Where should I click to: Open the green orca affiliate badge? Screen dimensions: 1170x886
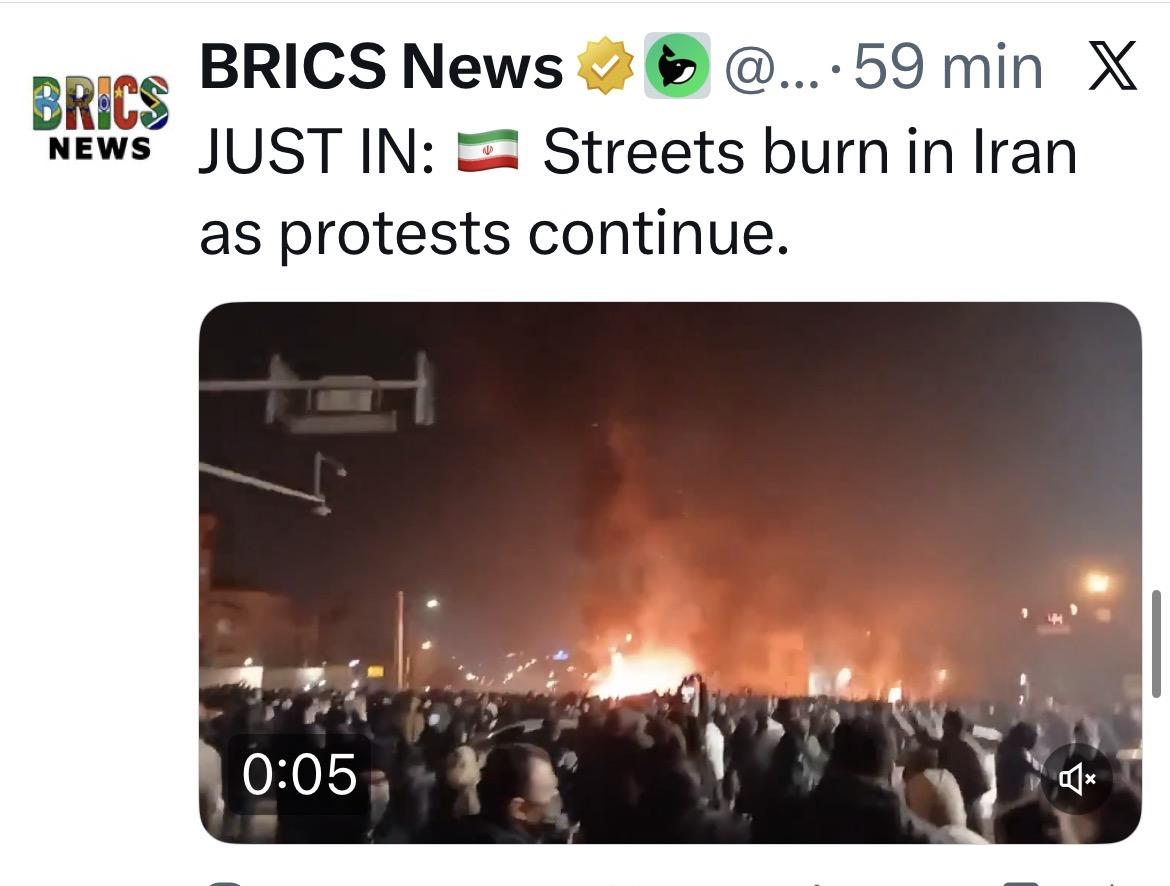(x=677, y=66)
